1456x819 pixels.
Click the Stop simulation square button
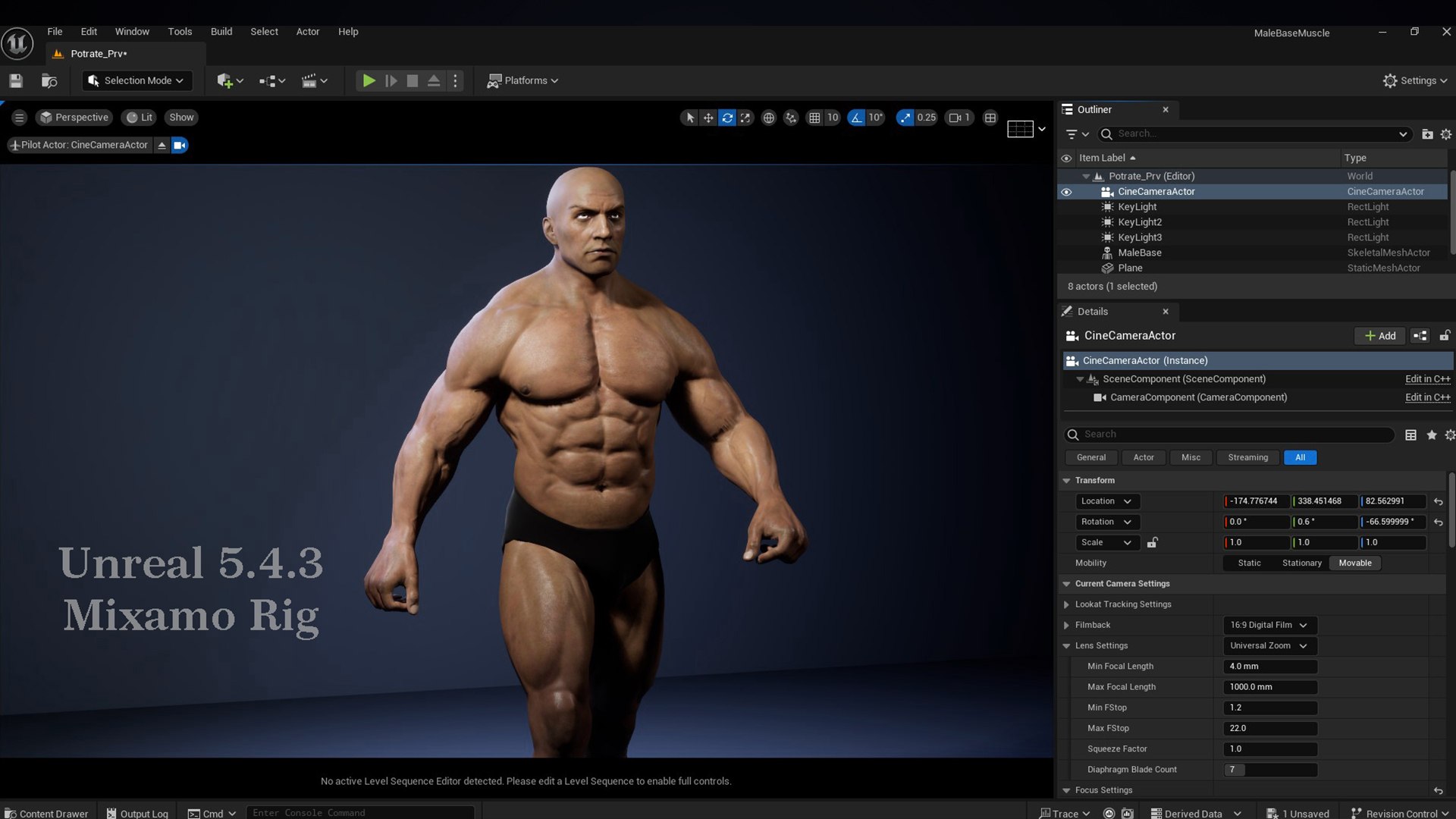(413, 80)
